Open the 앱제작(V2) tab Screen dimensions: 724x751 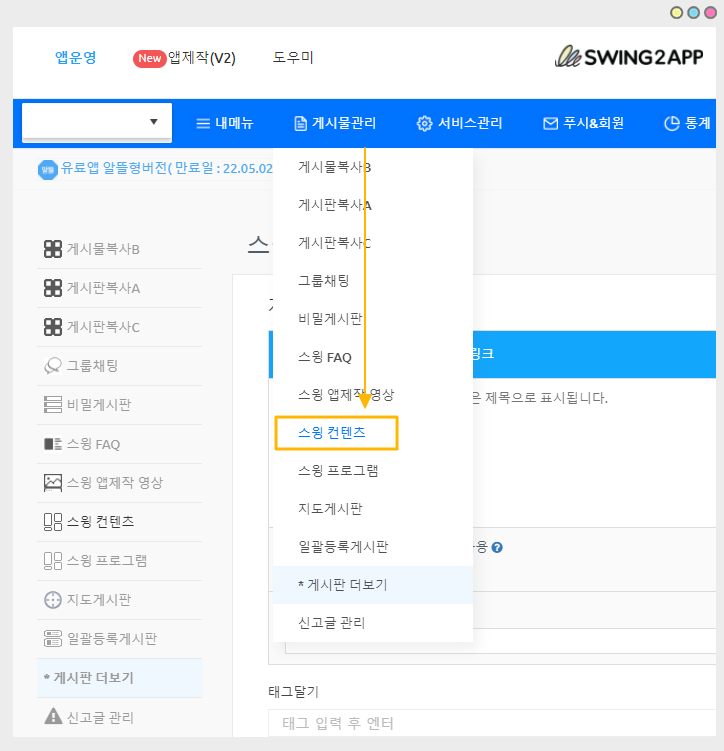click(x=185, y=58)
